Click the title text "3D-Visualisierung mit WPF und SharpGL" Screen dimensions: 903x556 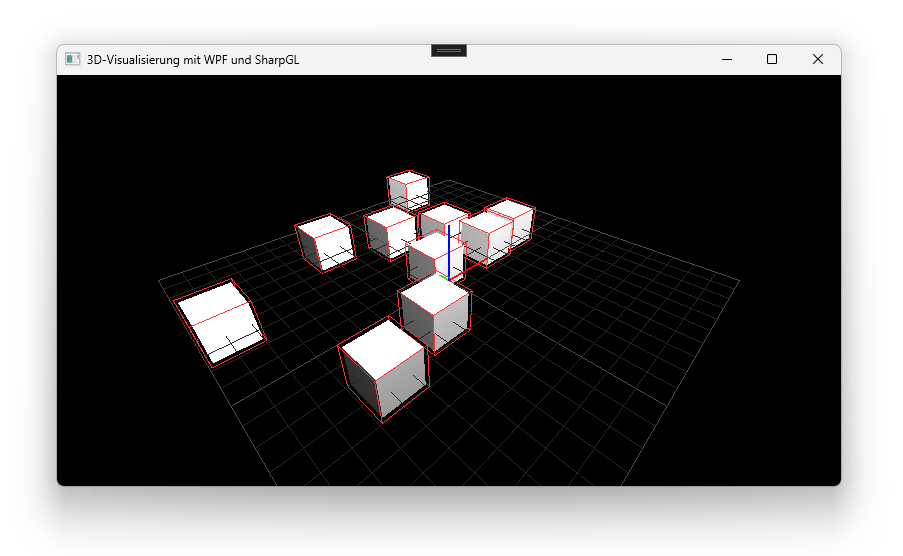(x=193, y=60)
